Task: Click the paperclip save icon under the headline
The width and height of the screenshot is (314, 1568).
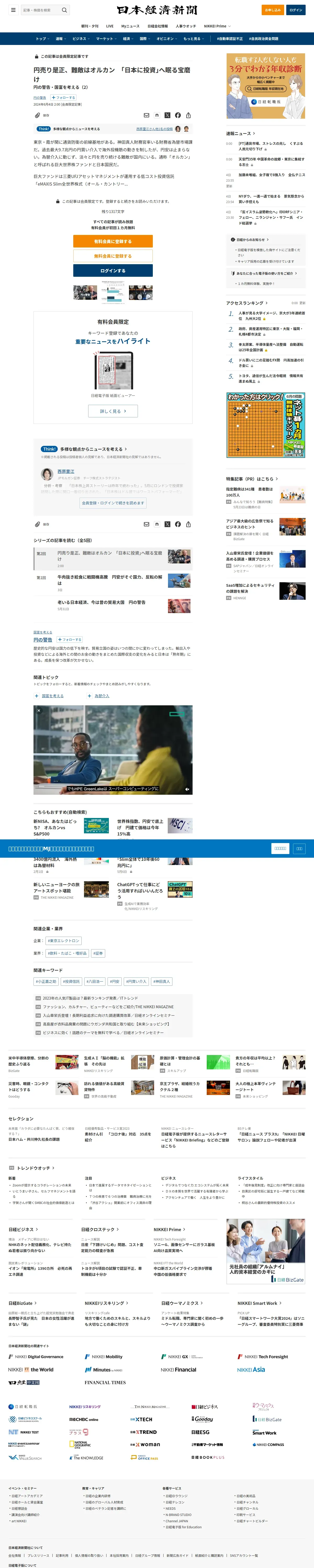Action: click(x=37, y=115)
